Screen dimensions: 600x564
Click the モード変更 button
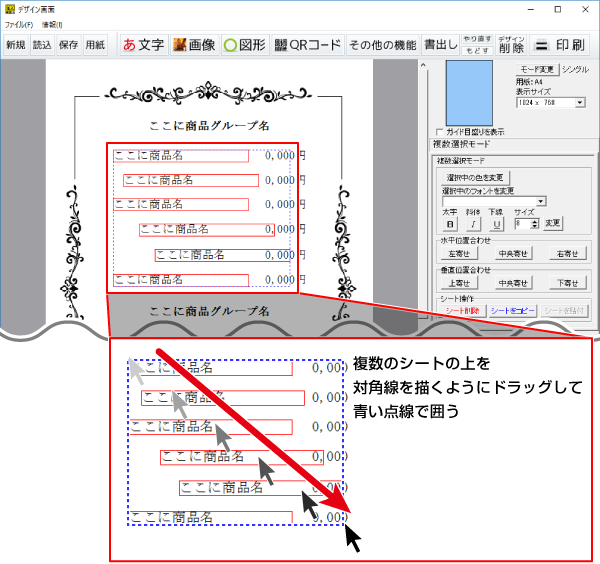(537, 70)
